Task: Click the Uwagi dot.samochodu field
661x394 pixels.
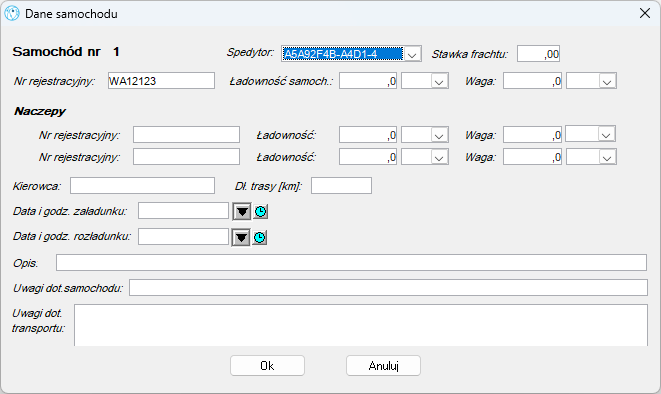Action: point(388,287)
